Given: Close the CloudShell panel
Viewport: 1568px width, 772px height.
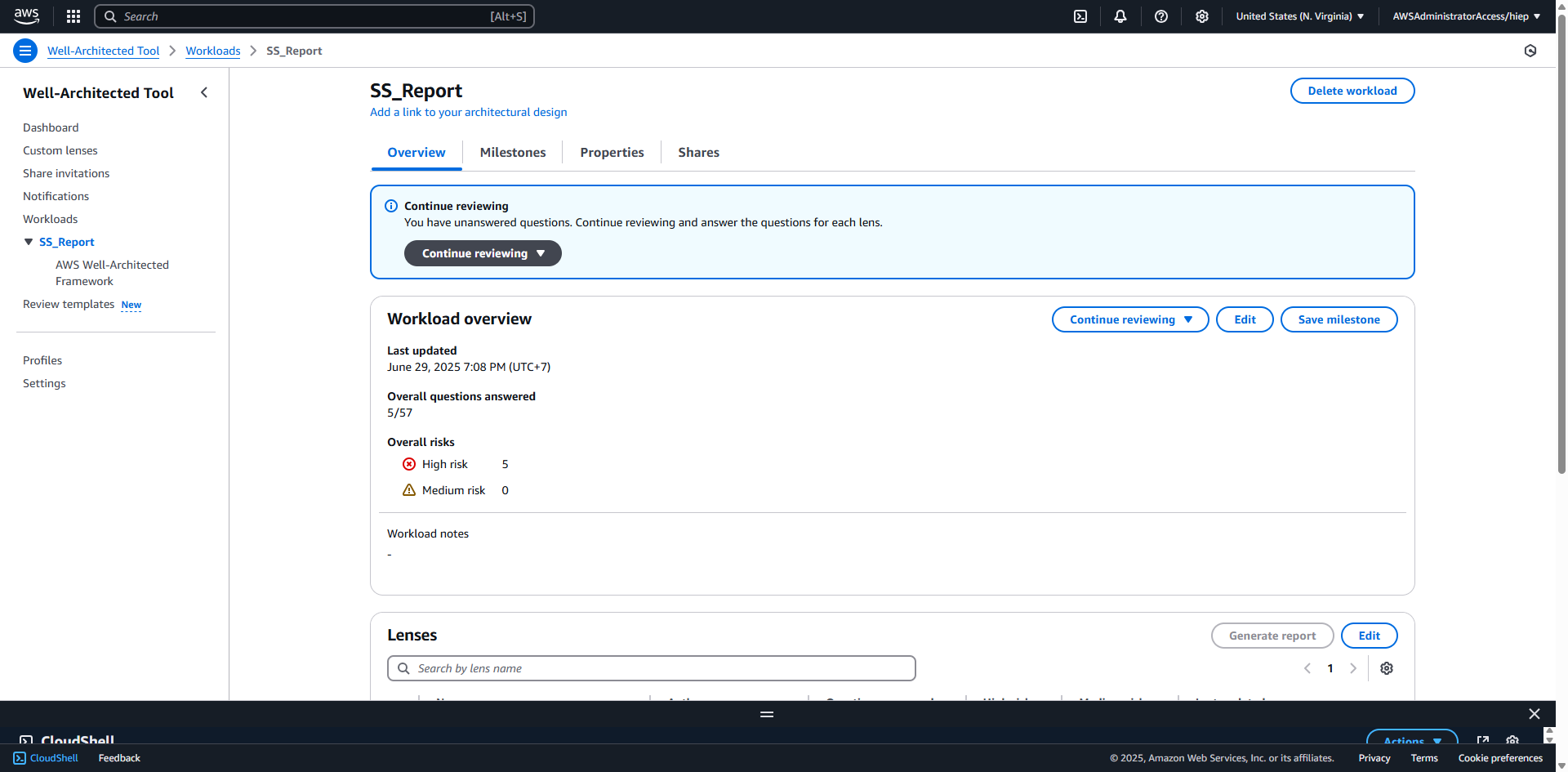Looking at the screenshot, I should [x=1534, y=714].
